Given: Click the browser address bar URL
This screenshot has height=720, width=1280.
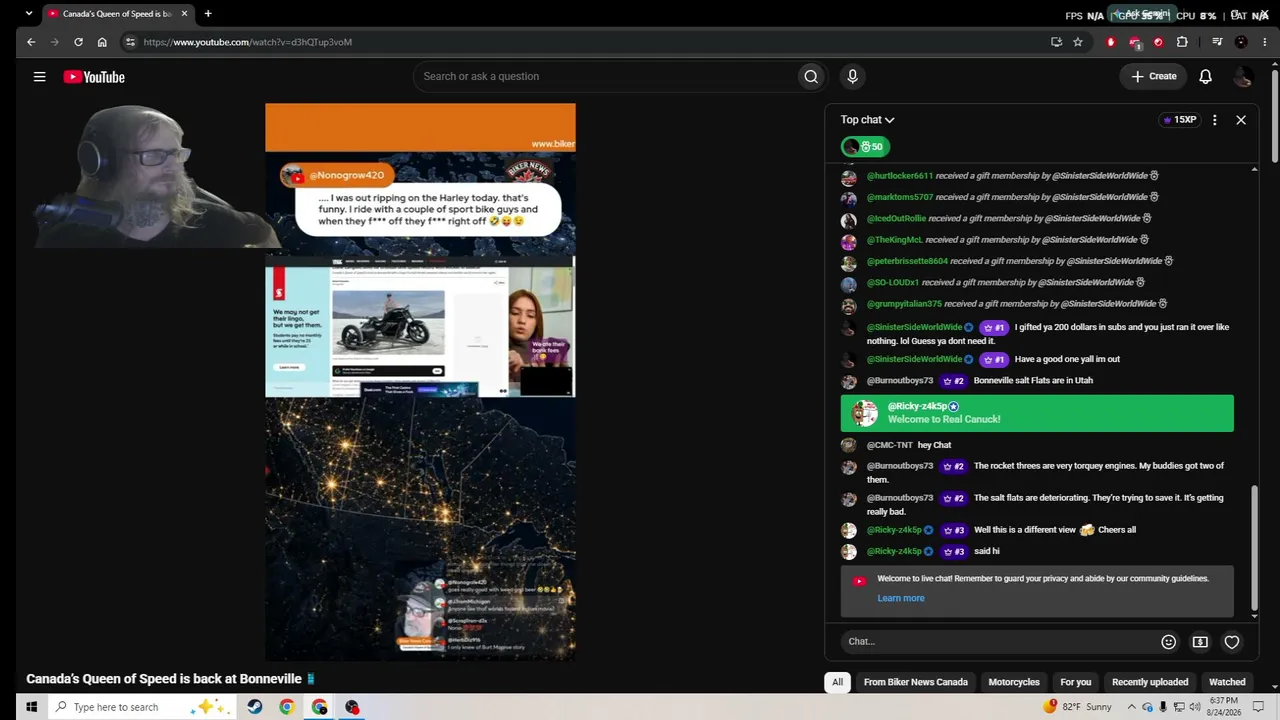Looking at the screenshot, I should [247, 42].
